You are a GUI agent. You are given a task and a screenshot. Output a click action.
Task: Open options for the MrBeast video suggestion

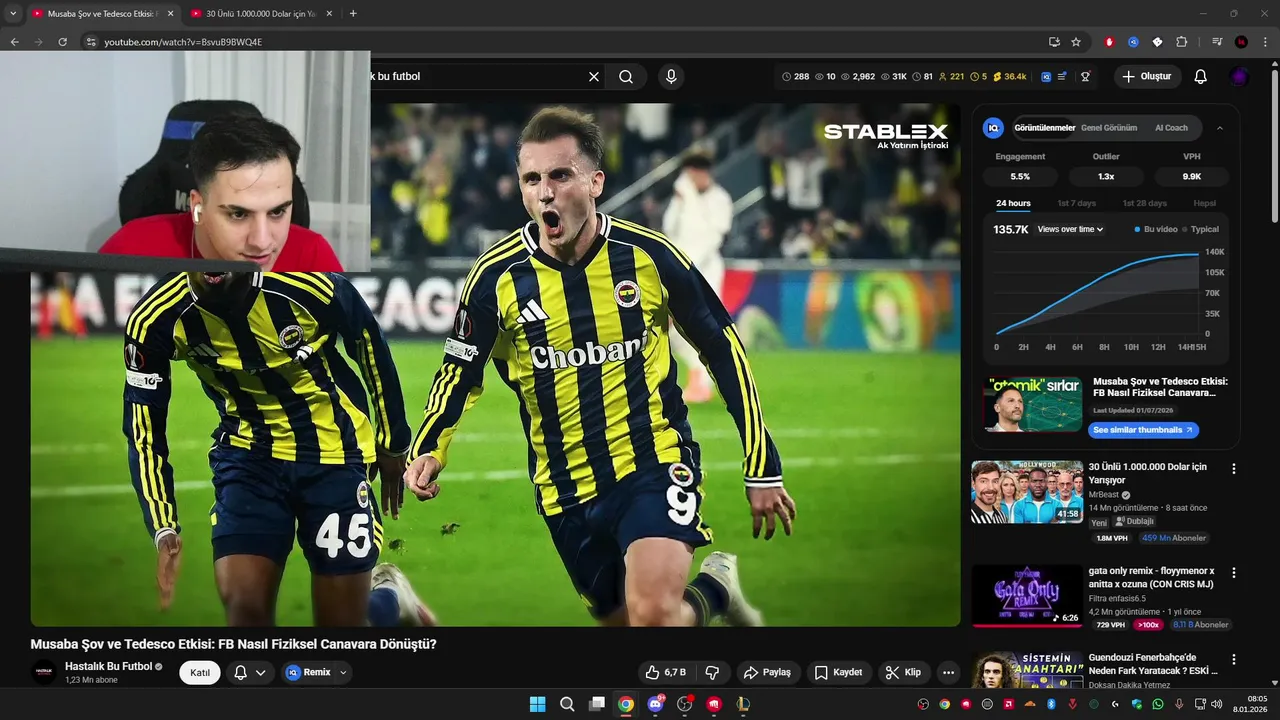pyautogui.click(x=1234, y=468)
